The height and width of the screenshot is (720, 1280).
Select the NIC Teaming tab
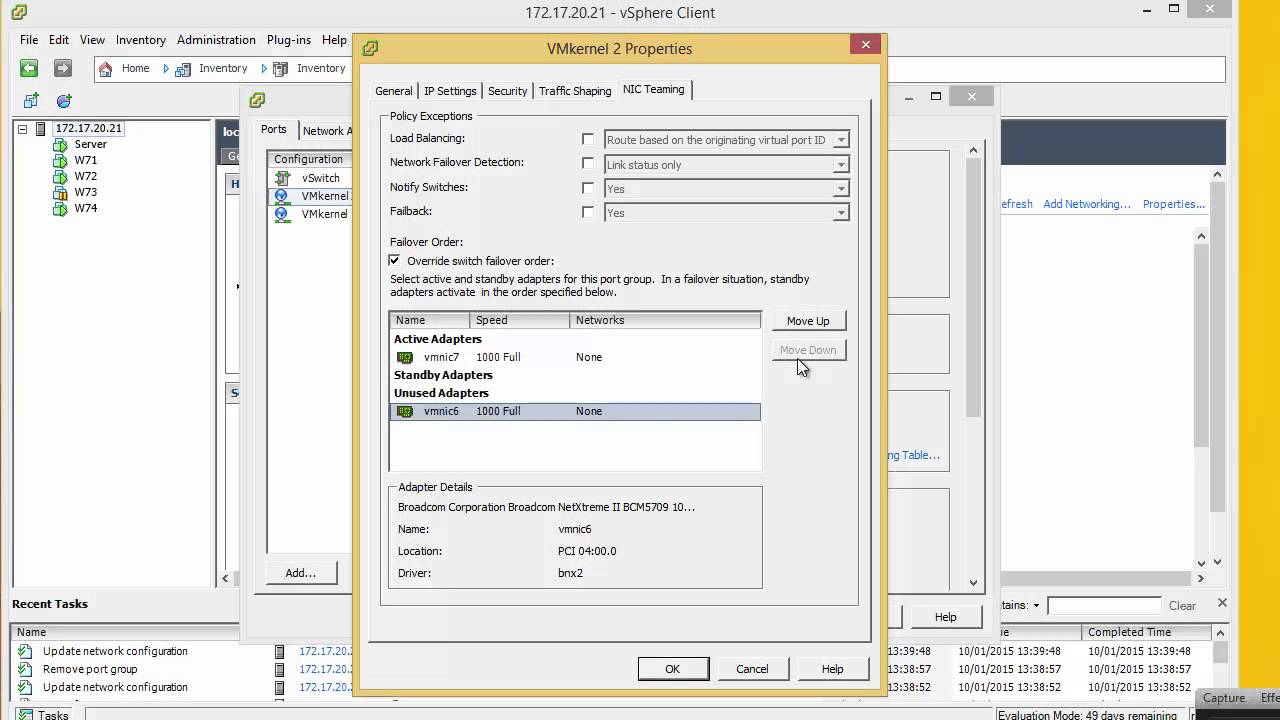coord(654,89)
